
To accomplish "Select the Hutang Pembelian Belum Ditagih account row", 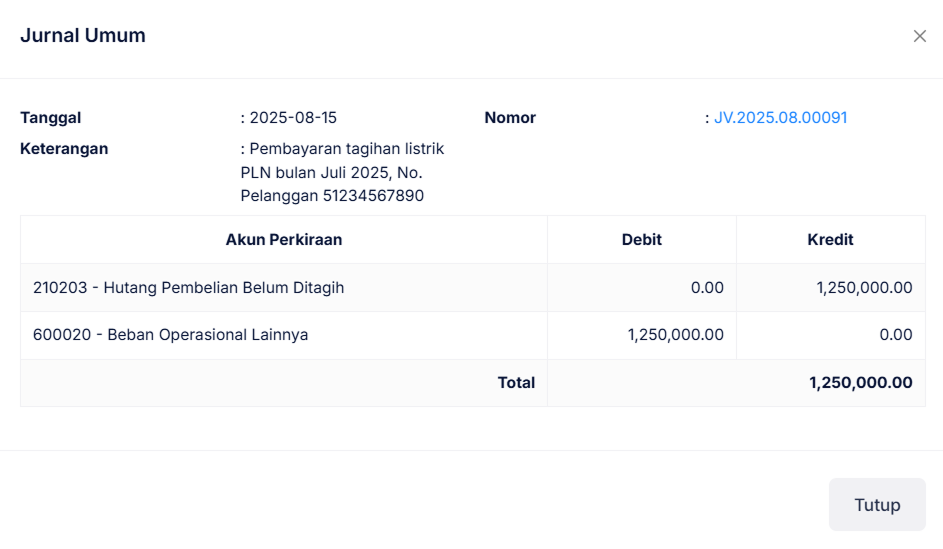I will [x=188, y=288].
